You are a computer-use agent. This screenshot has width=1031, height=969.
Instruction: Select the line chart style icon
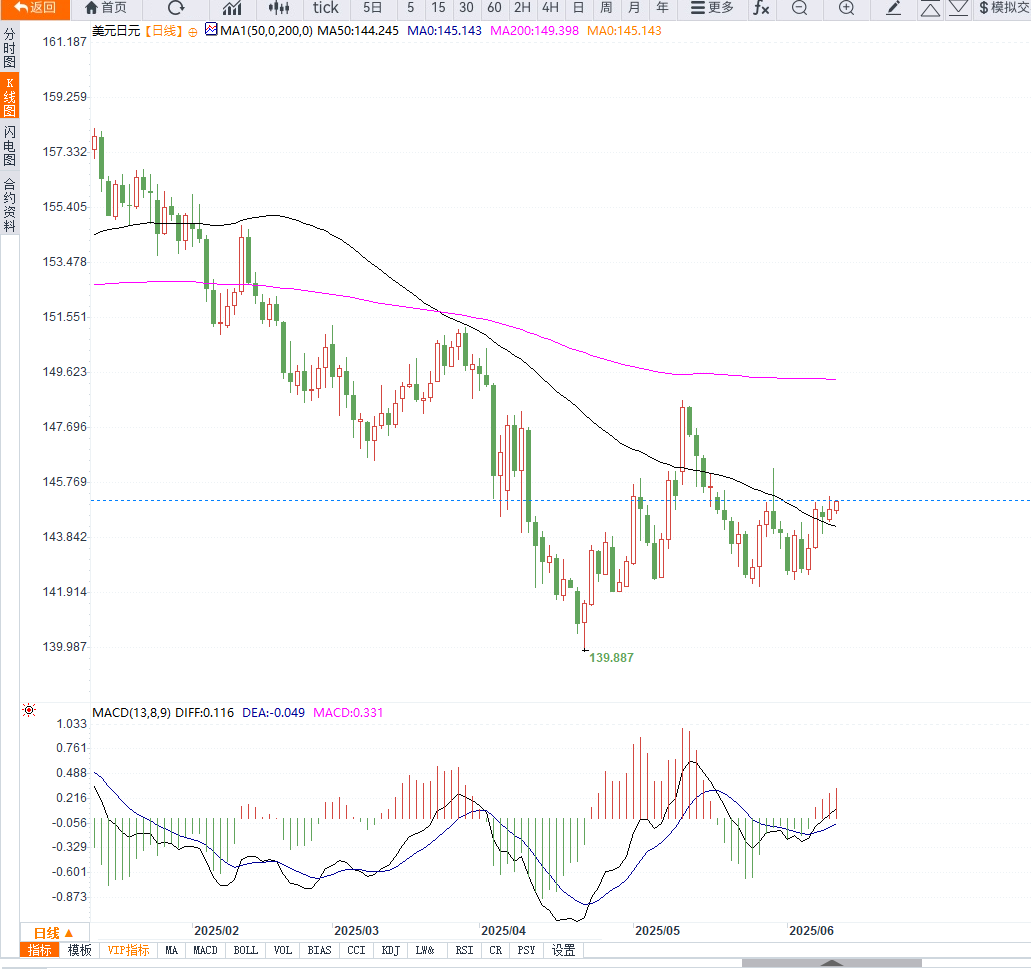(232, 8)
